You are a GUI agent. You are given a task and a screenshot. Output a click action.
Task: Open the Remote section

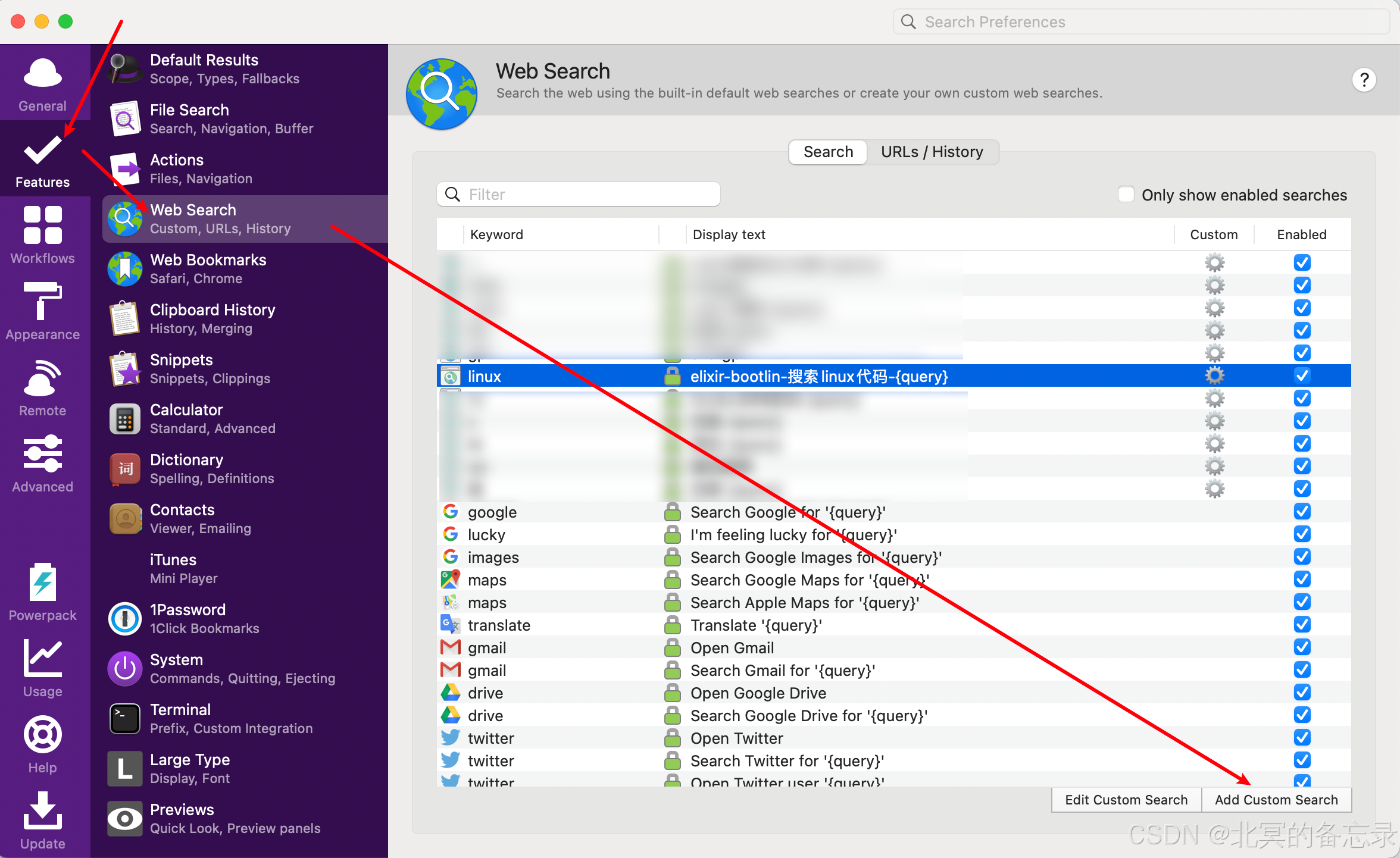tap(42, 388)
